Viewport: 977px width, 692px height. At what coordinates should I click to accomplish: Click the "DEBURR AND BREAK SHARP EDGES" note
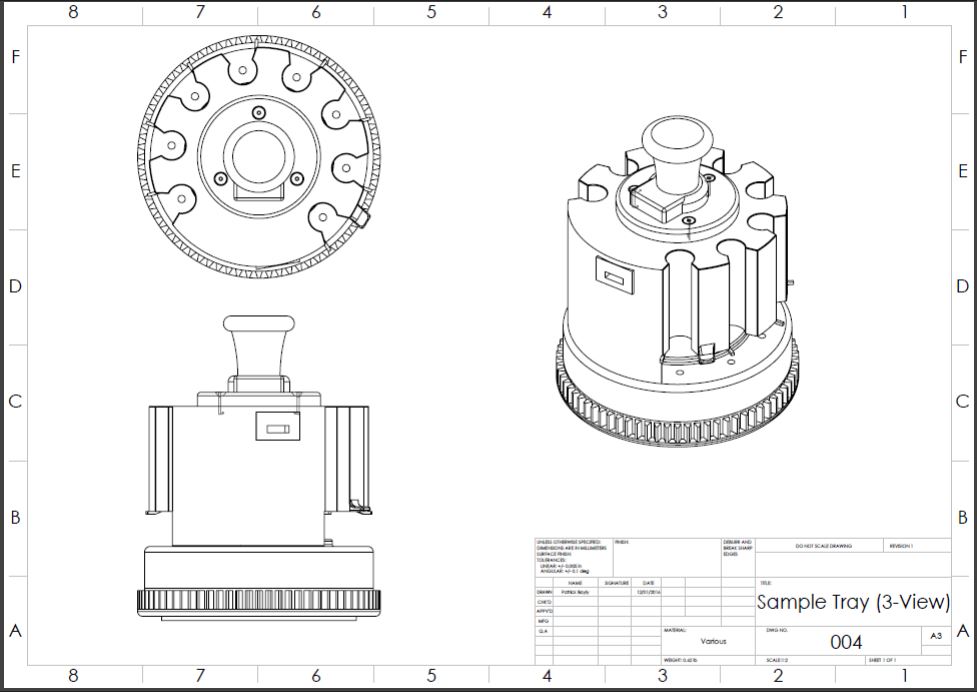click(738, 548)
